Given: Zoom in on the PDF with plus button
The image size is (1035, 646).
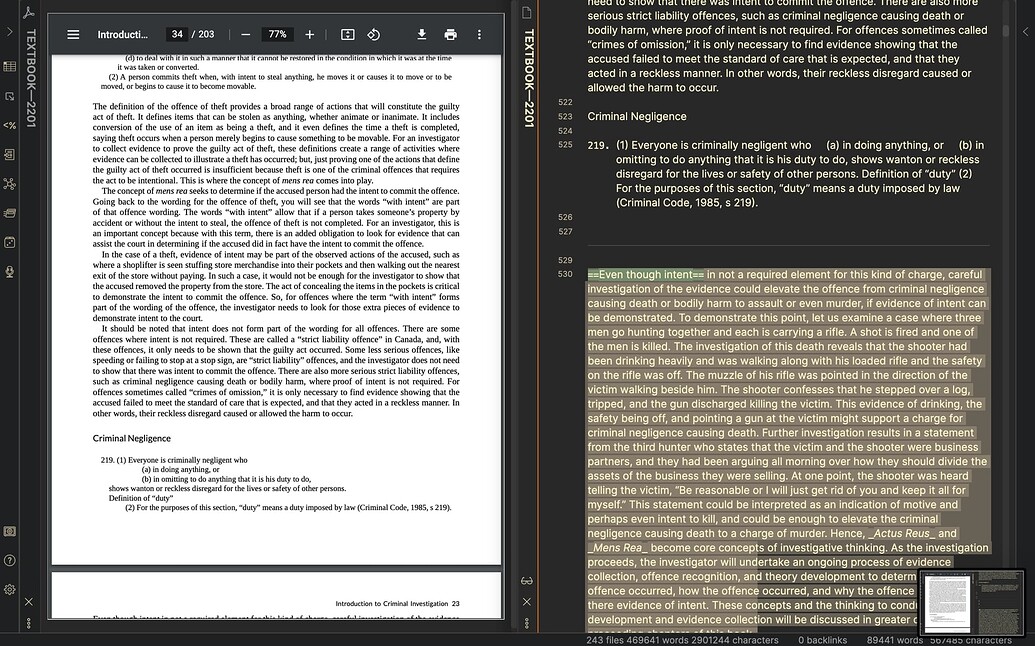Looking at the screenshot, I should [309, 33].
